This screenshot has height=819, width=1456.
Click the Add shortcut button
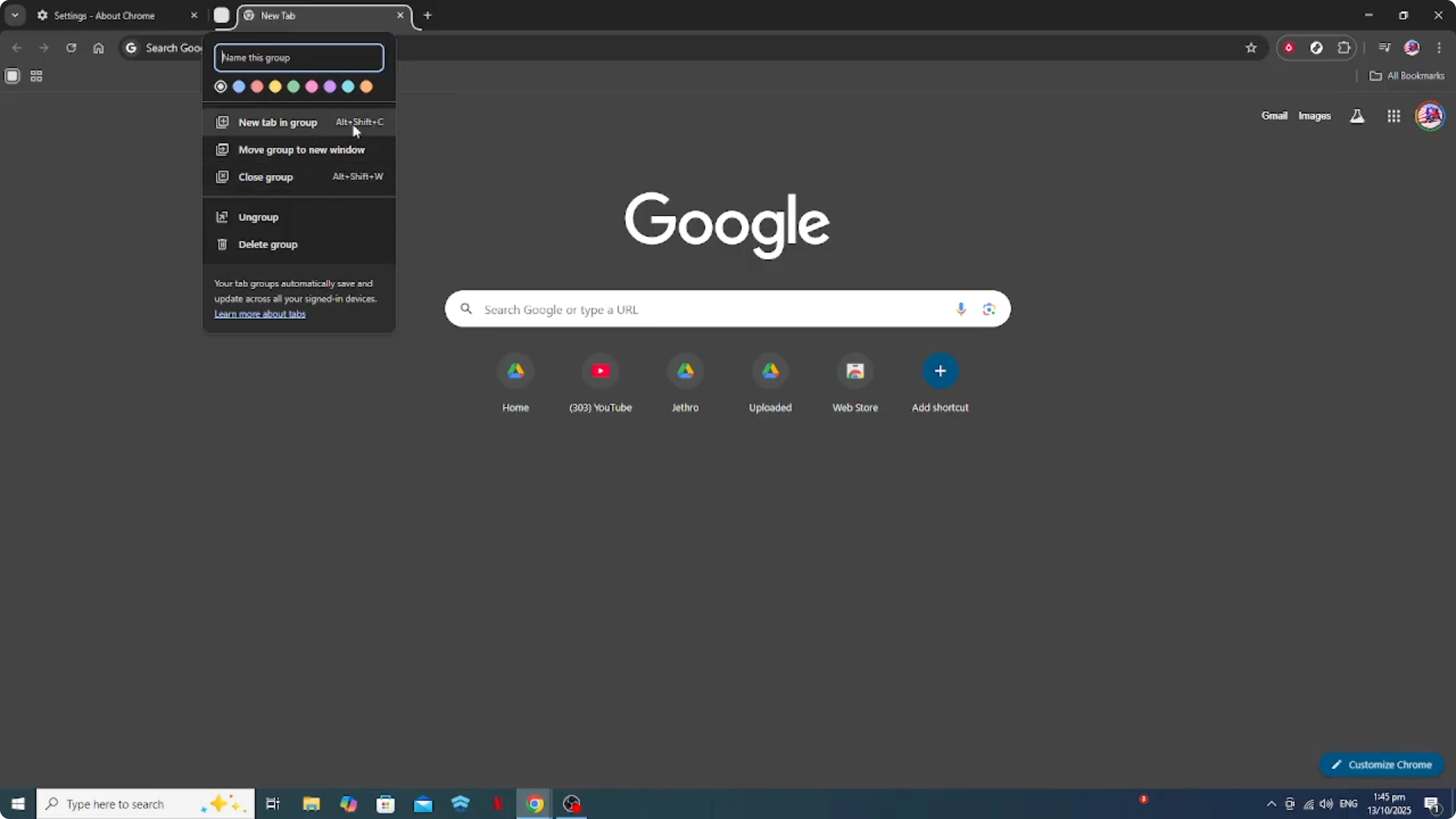(940, 384)
